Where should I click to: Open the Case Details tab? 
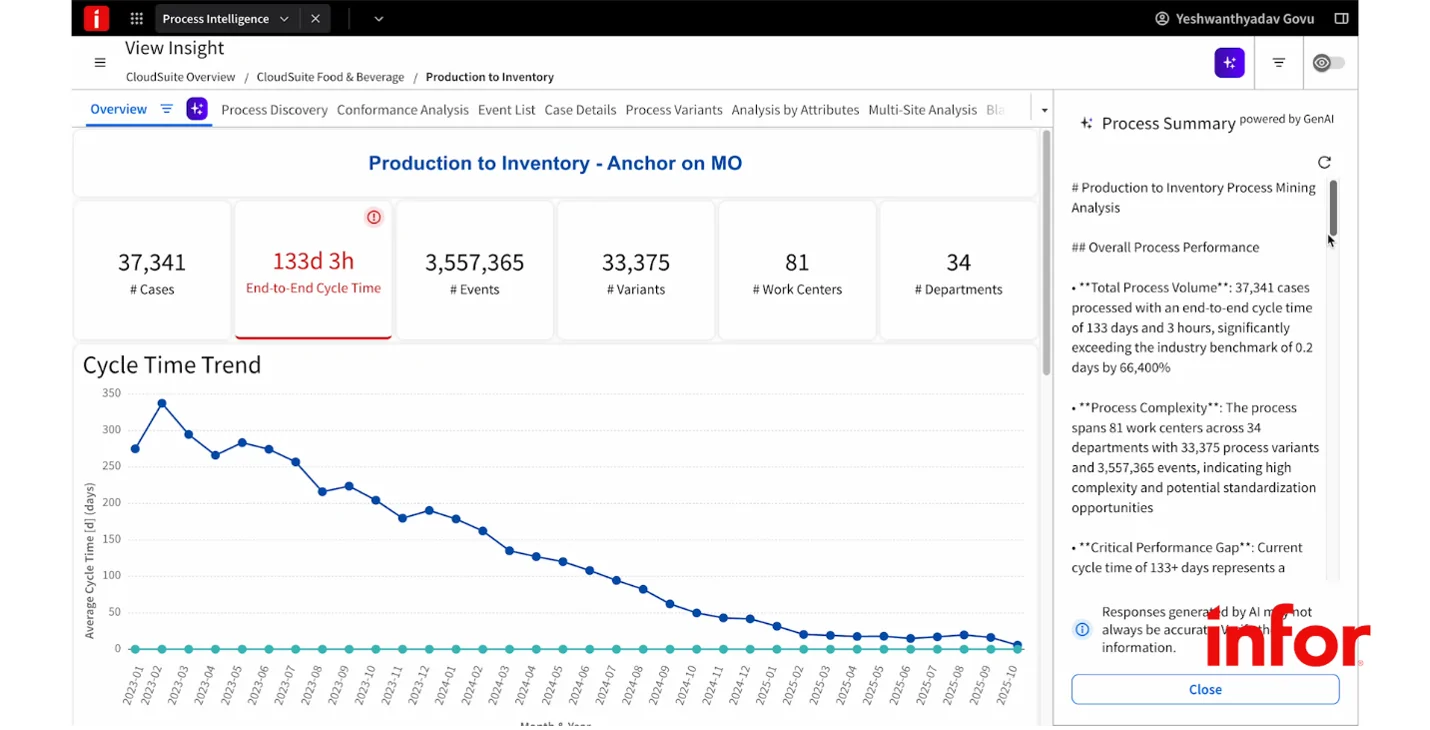click(x=580, y=110)
